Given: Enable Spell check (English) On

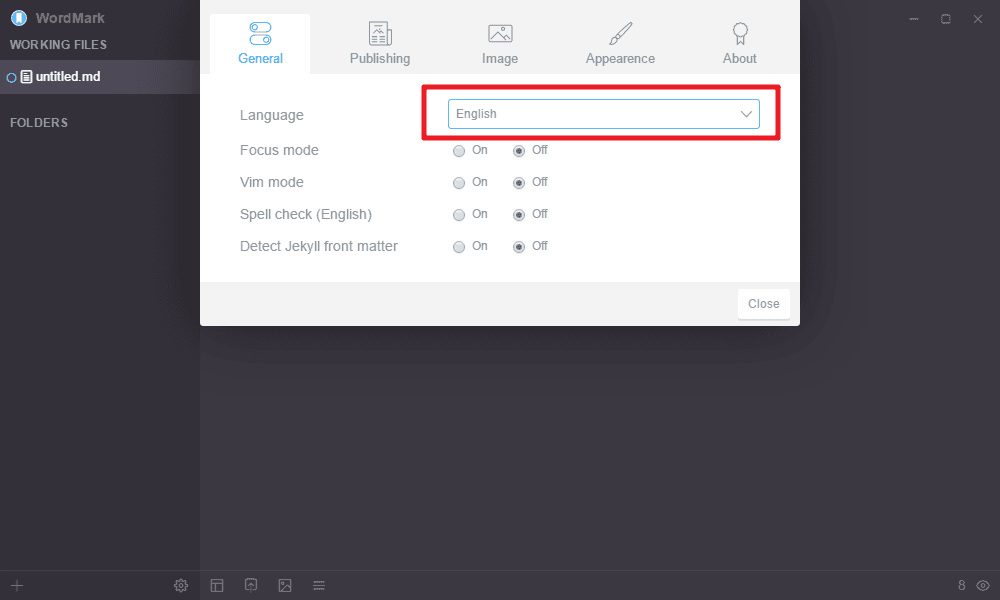Looking at the screenshot, I should click(x=459, y=215).
